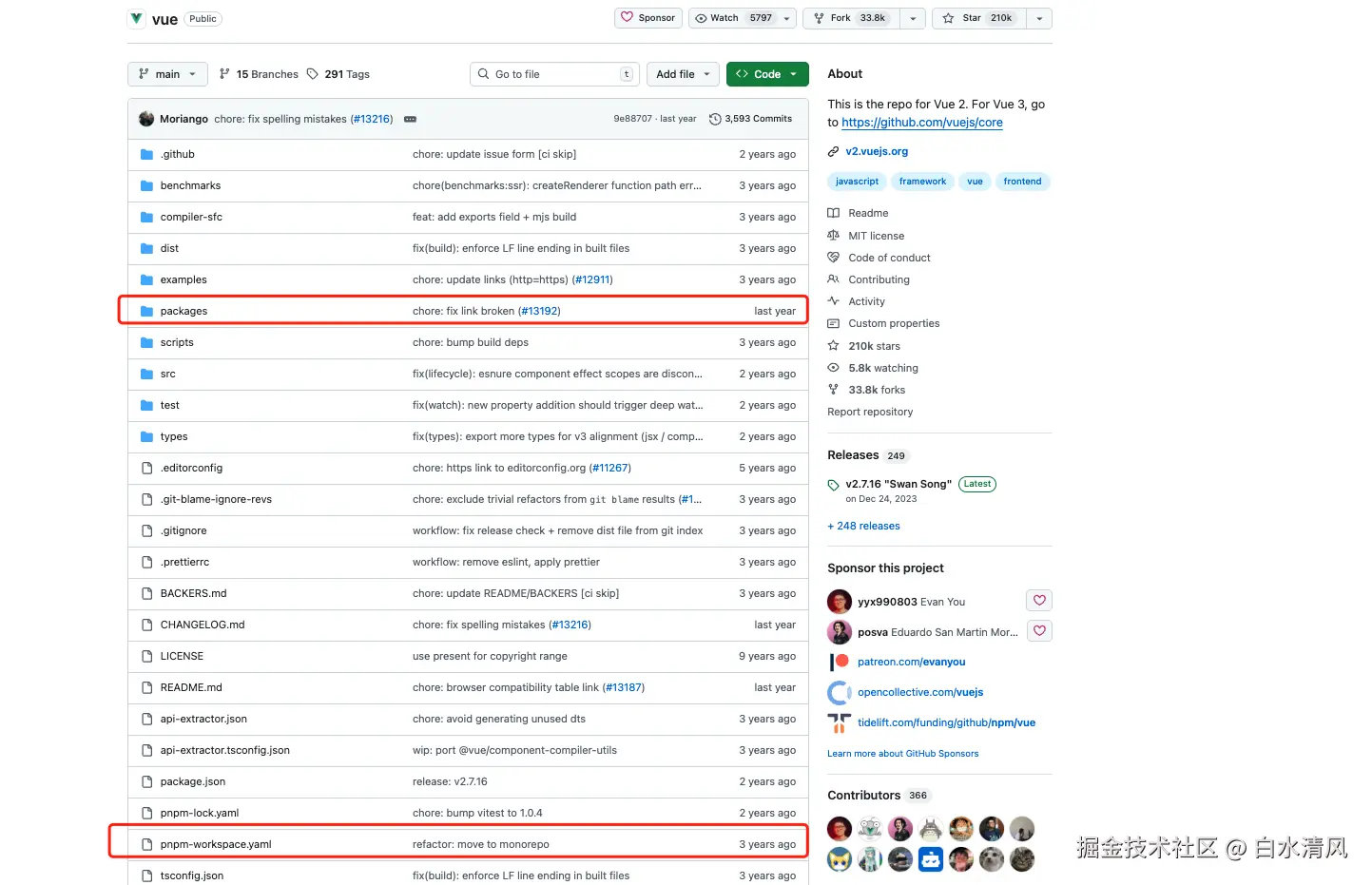Select the javascript topic tag
1372x885 pixels.
pyautogui.click(x=857, y=182)
